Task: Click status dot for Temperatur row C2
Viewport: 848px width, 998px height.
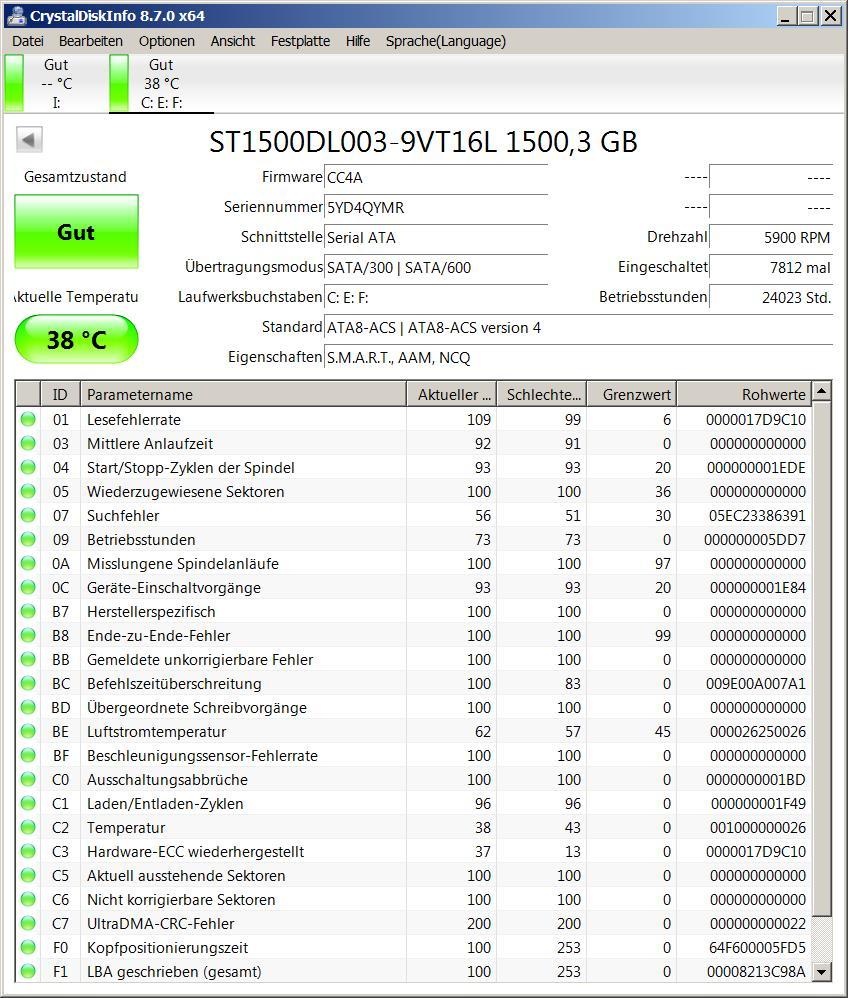Action: pos(28,827)
